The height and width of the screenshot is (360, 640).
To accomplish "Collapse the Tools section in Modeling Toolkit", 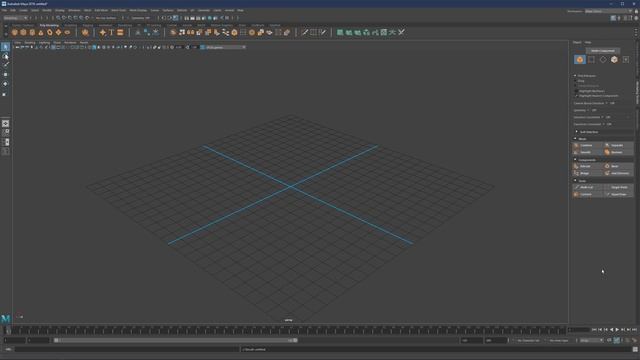I will point(576,180).
